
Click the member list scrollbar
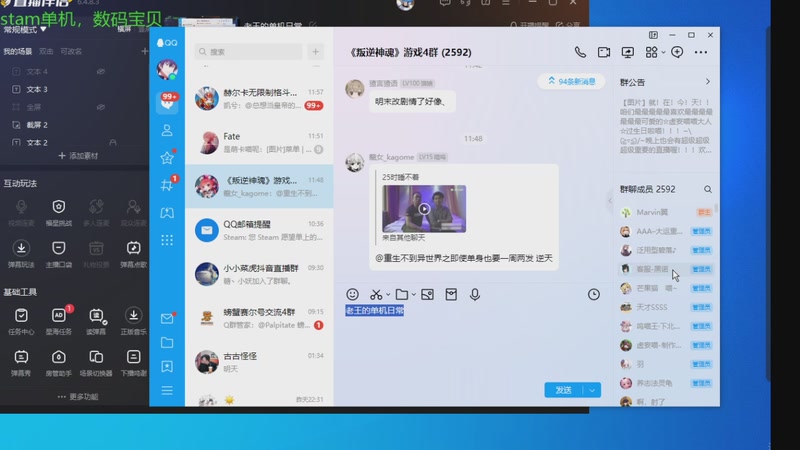(x=716, y=208)
